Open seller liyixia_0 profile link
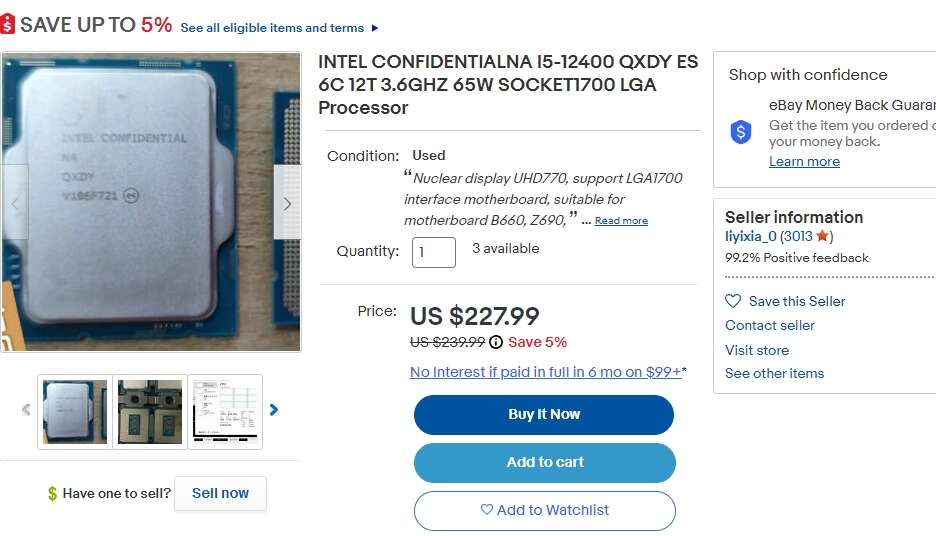The image size is (936, 536). coord(750,237)
